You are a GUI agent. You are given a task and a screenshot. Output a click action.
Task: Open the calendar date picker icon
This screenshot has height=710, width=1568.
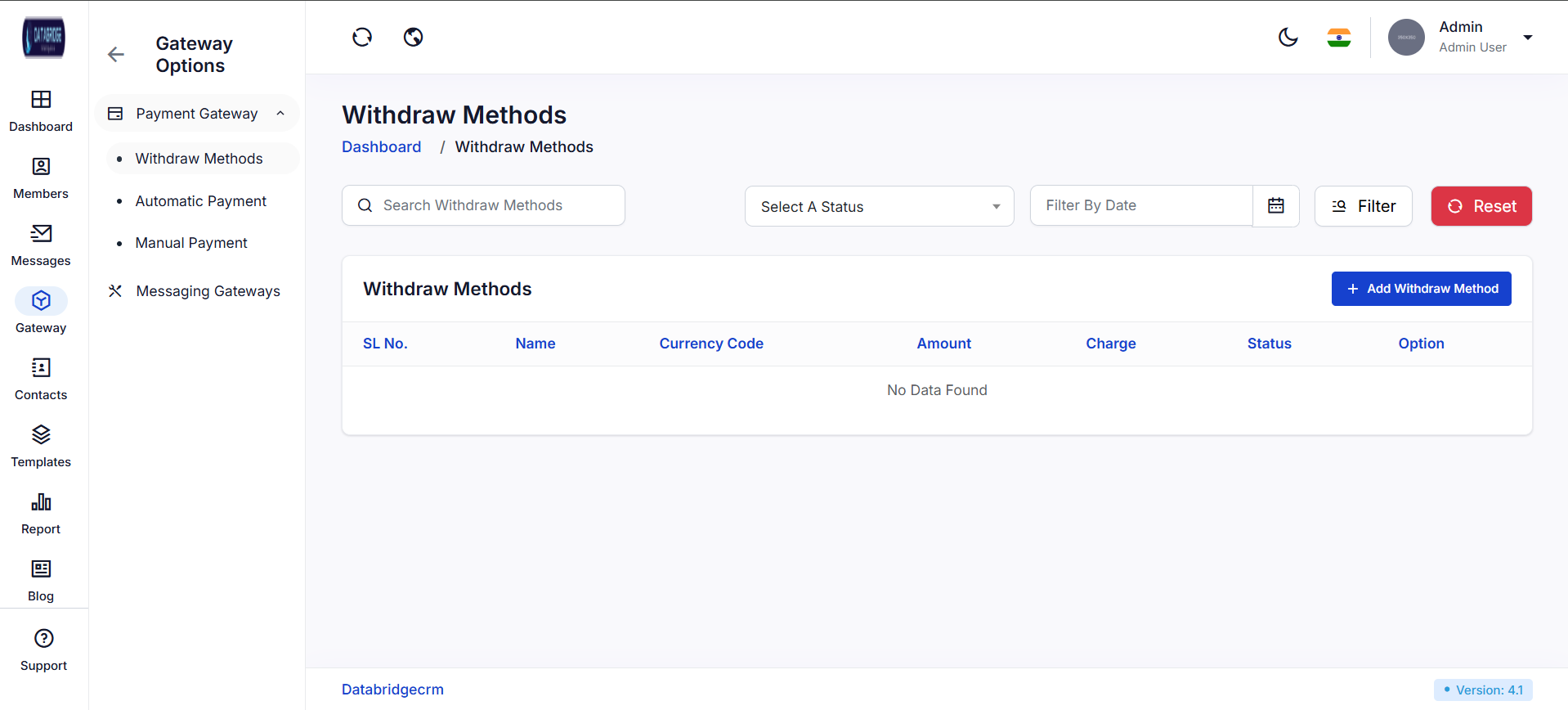coord(1275,206)
